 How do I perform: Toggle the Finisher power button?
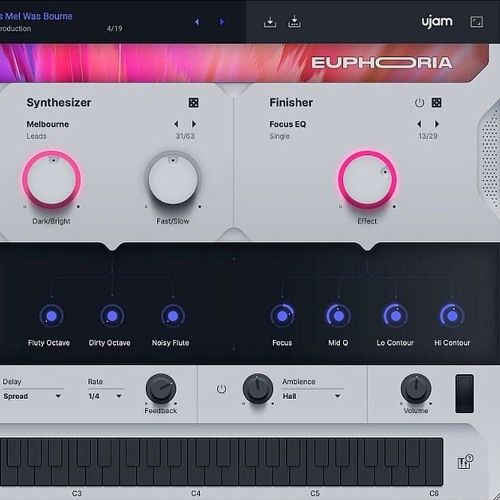click(x=419, y=103)
